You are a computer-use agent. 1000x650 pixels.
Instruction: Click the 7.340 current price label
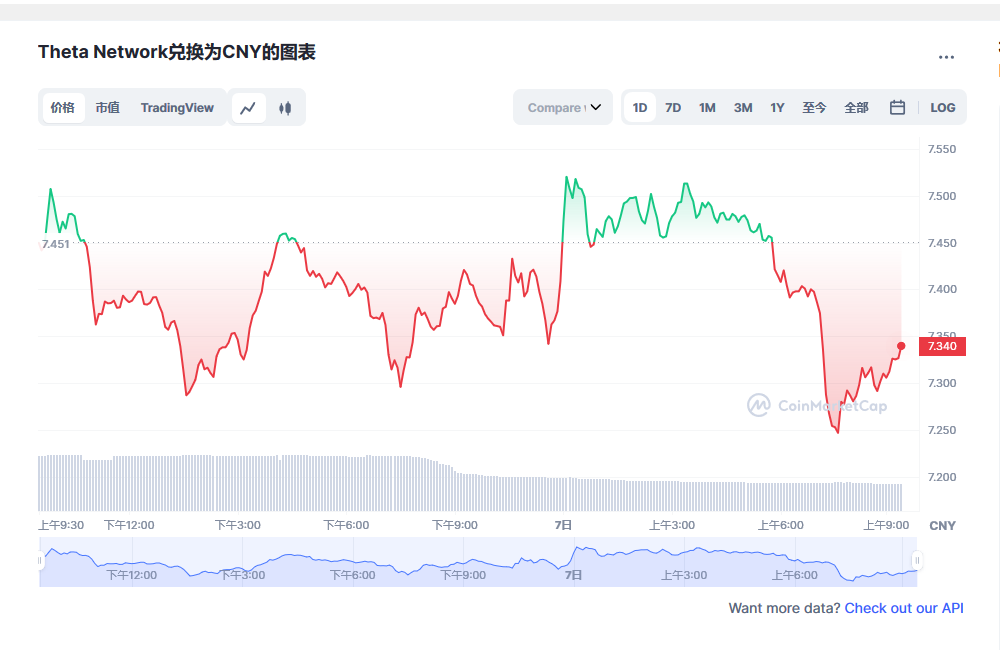pos(942,346)
